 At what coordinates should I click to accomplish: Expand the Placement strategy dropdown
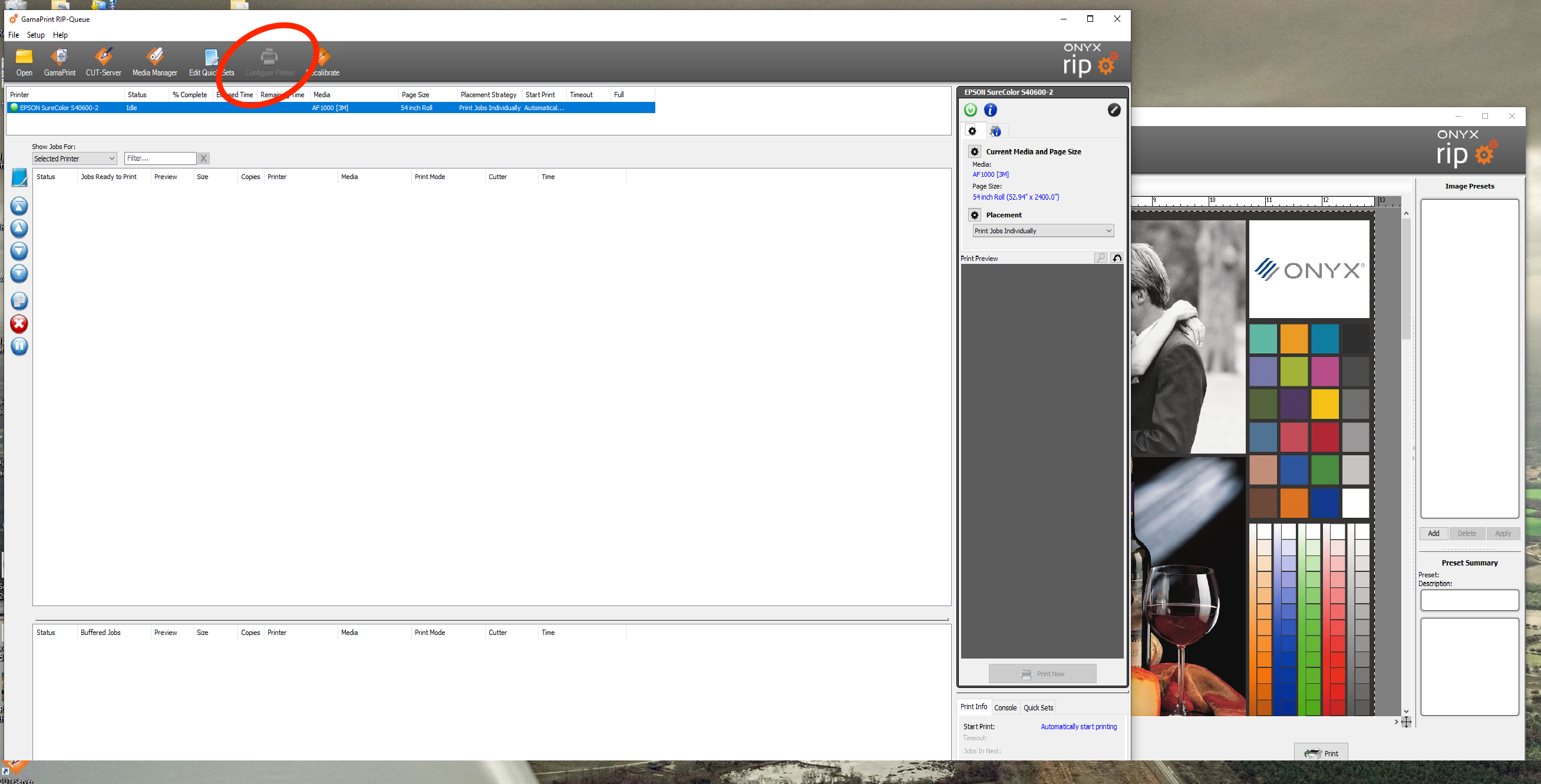pos(1042,231)
